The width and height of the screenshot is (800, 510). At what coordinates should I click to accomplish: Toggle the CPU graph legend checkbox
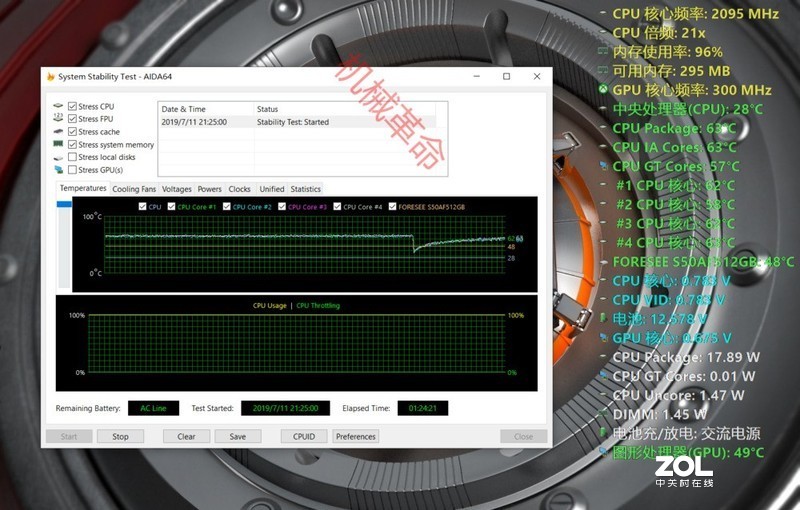tap(142, 207)
